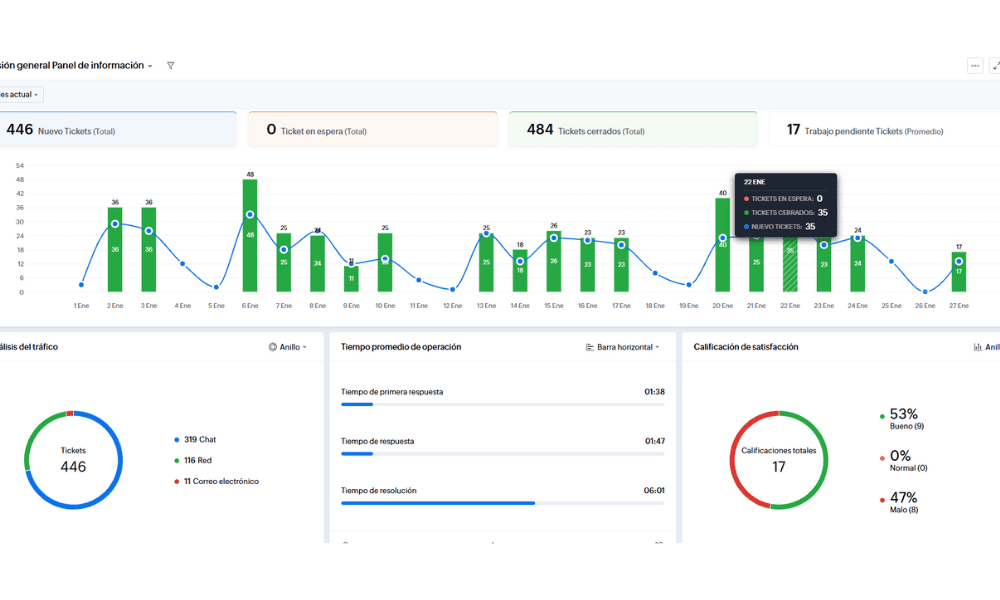Select the 446 Nuevo Tickets summary card
This screenshot has width=1000, height=600.
pyautogui.click(x=117, y=130)
